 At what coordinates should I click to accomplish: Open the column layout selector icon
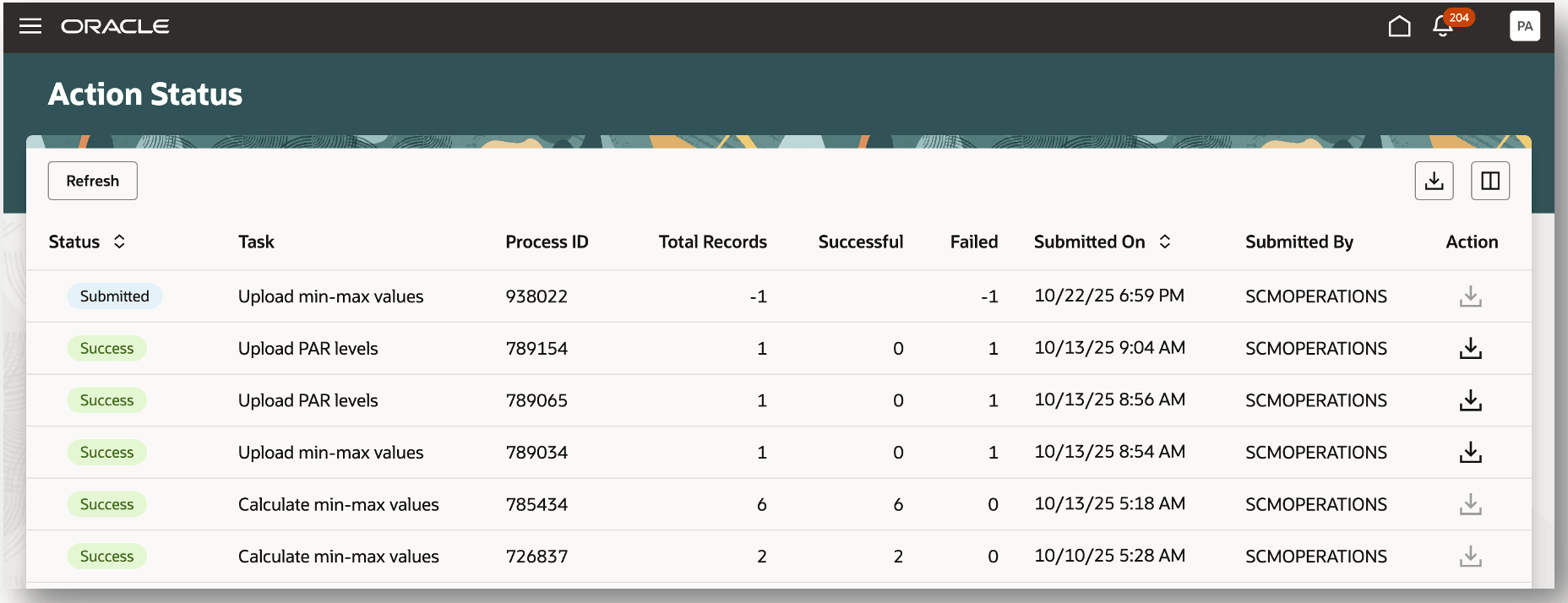1489,181
